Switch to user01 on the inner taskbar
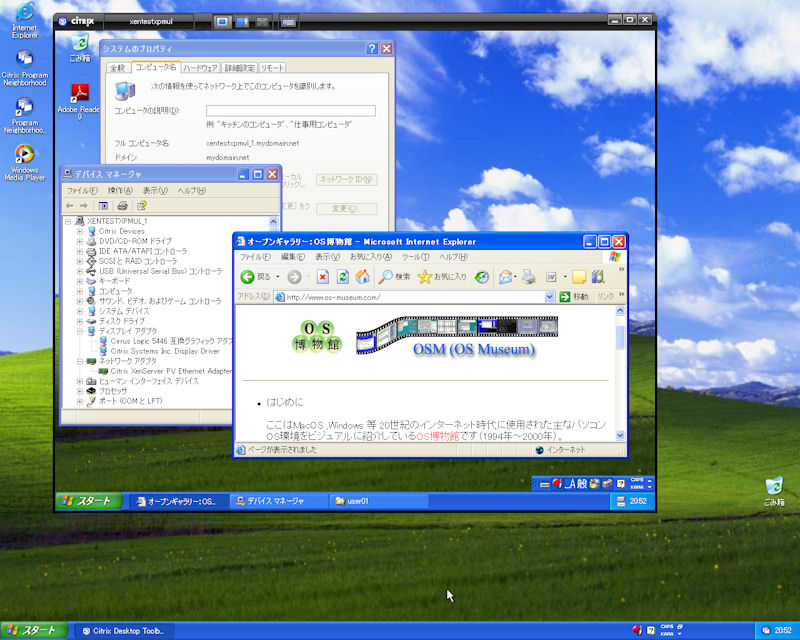This screenshot has width=800, height=640. (x=379, y=501)
